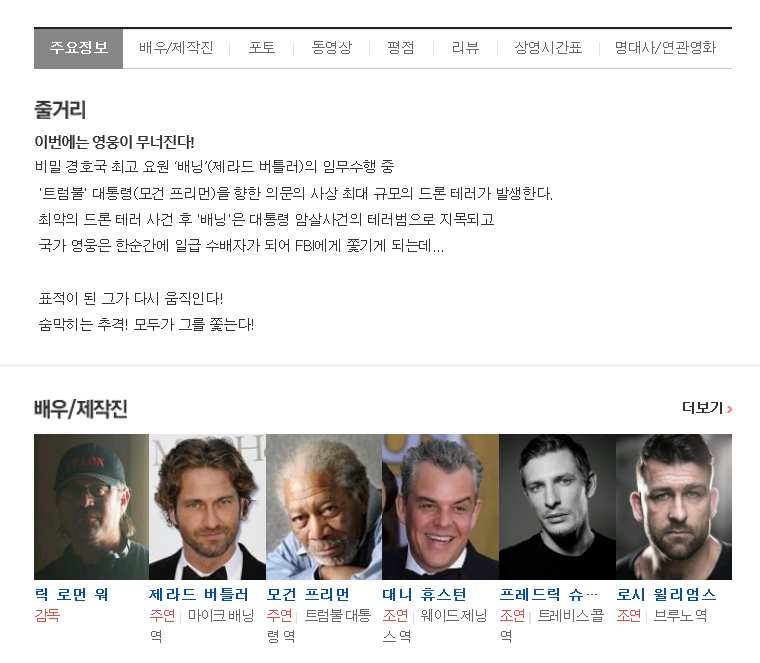The height and width of the screenshot is (663, 760).
Task: Follow the 제라드 버틀러 name link
Action: click(x=199, y=595)
